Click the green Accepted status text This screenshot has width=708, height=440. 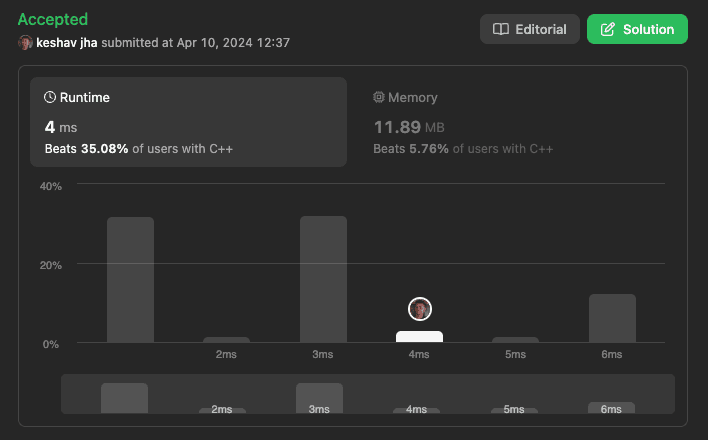pyautogui.click(x=53, y=19)
